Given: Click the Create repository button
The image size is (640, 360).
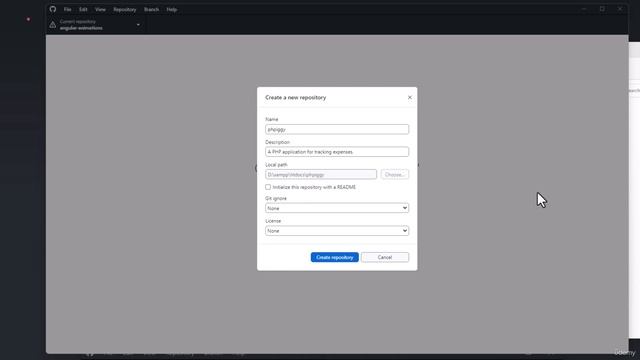Looking at the screenshot, I should point(335,257).
